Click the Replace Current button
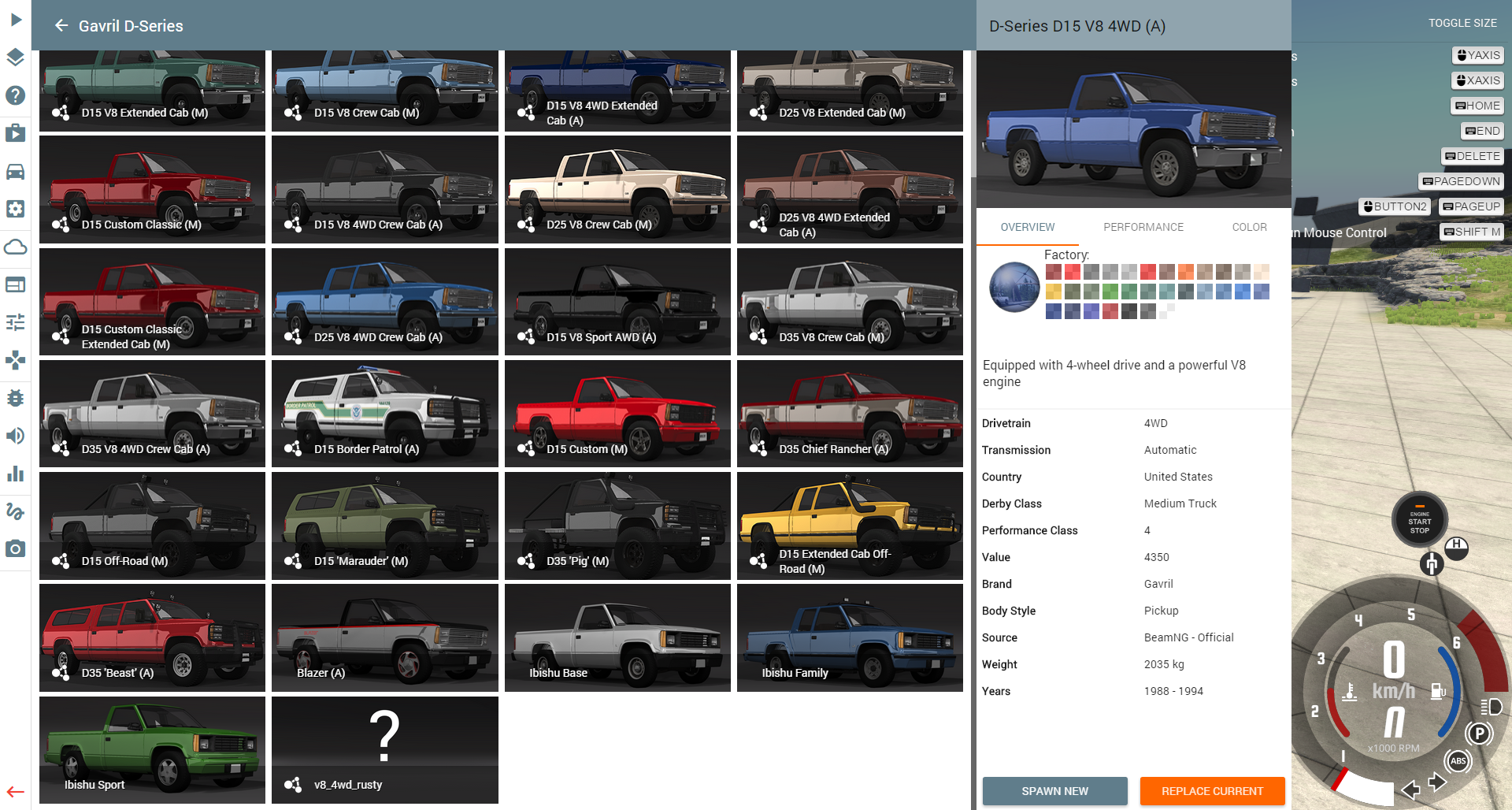This screenshot has width=1512, height=810. click(x=1213, y=791)
